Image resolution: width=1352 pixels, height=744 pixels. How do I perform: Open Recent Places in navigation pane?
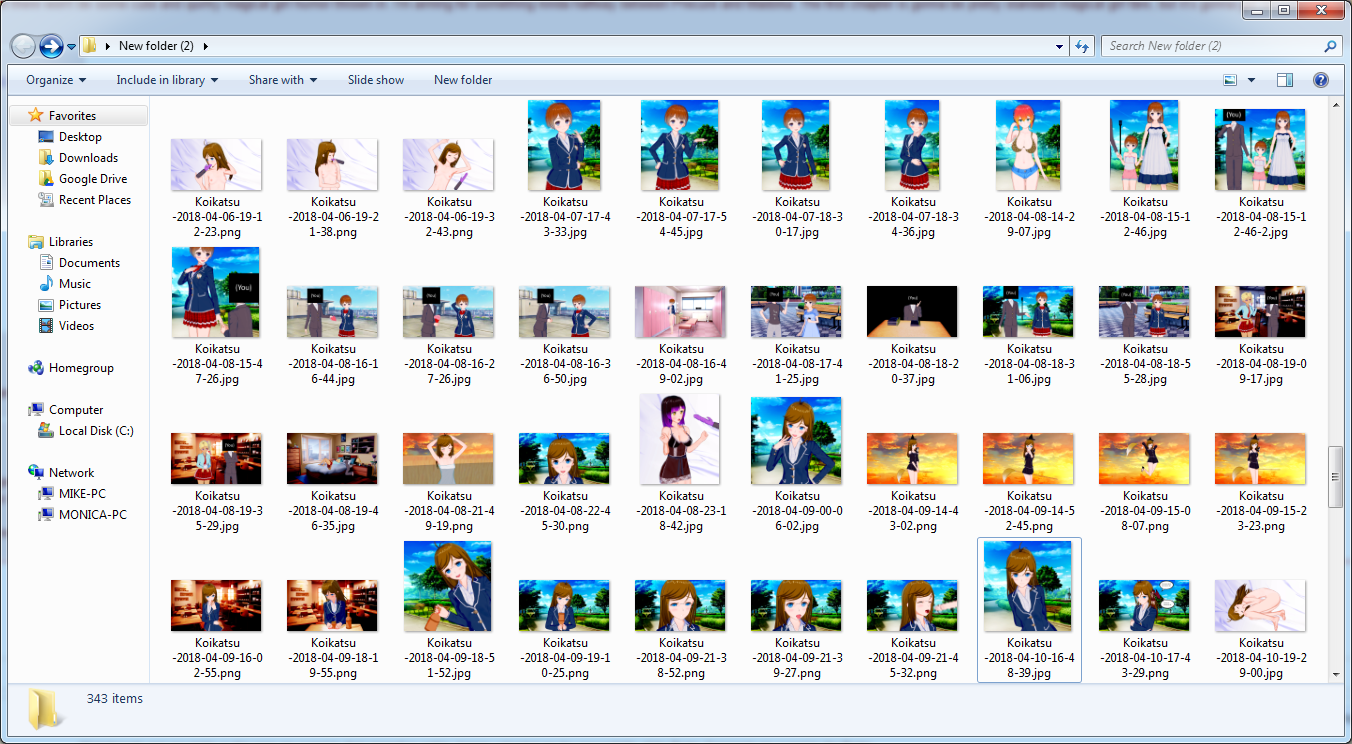coord(95,200)
